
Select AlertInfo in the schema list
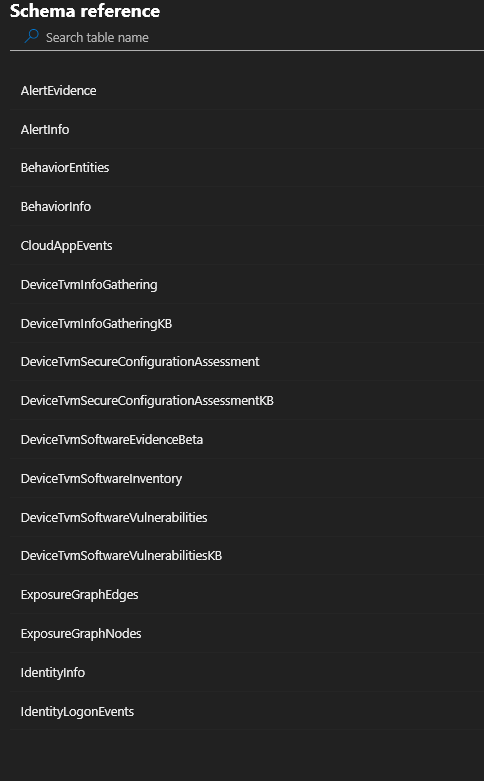point(247,129)
